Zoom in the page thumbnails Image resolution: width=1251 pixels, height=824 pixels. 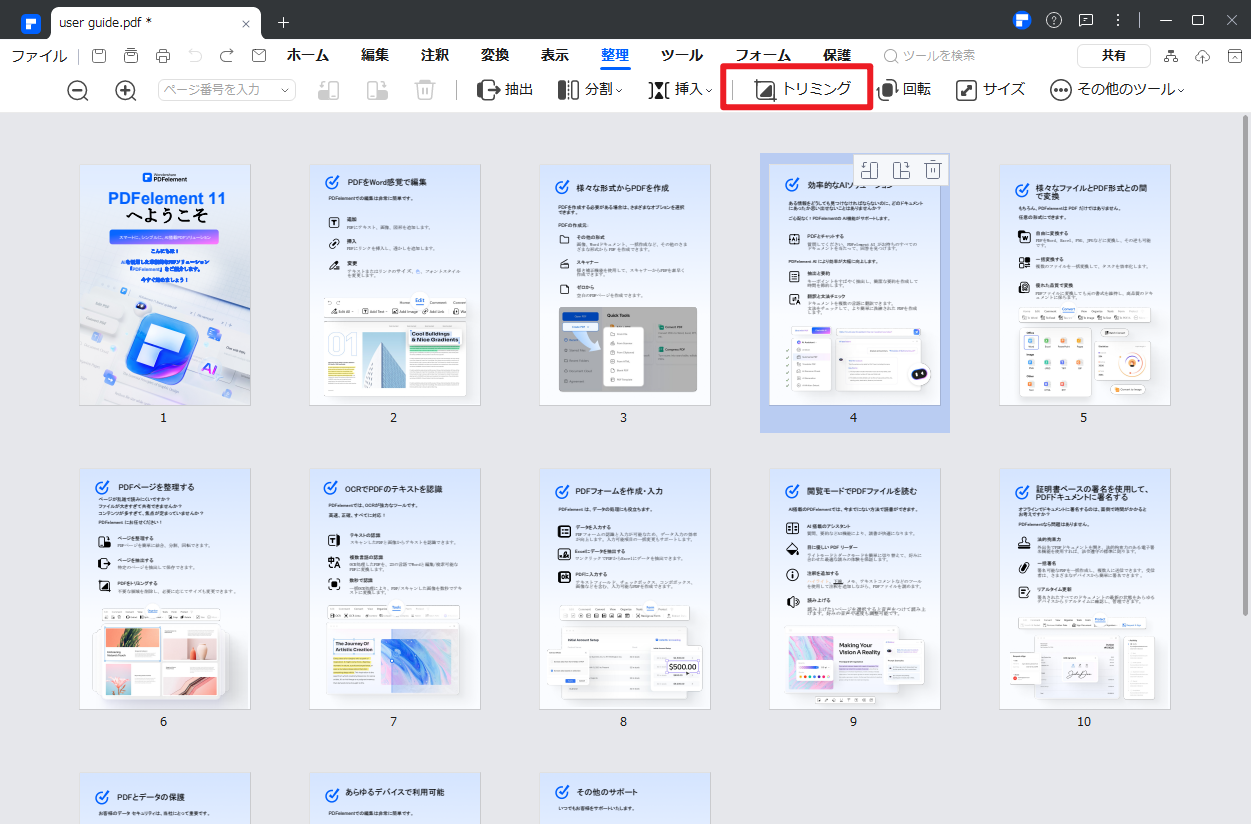(126, 90)
